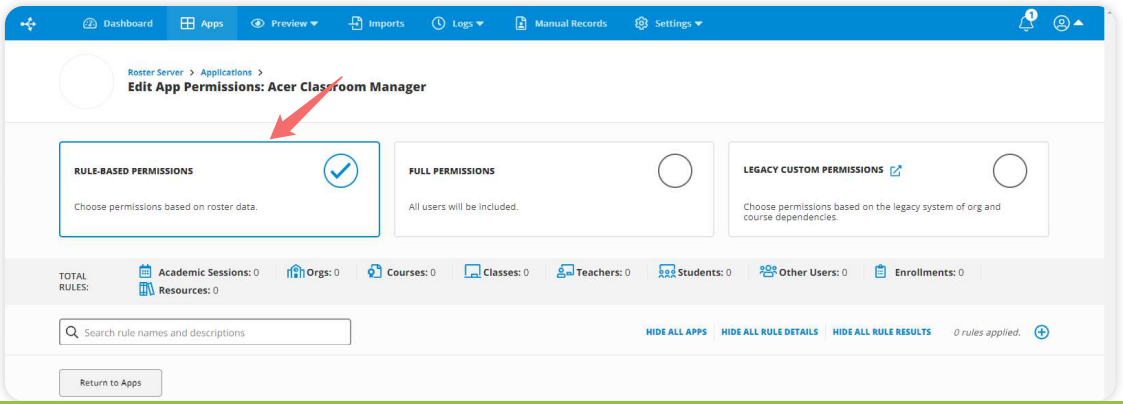The height and width of the screenshot is (404, 1123).
Task: Click the Settings gear icon
Action: click(x=642, y=24)
